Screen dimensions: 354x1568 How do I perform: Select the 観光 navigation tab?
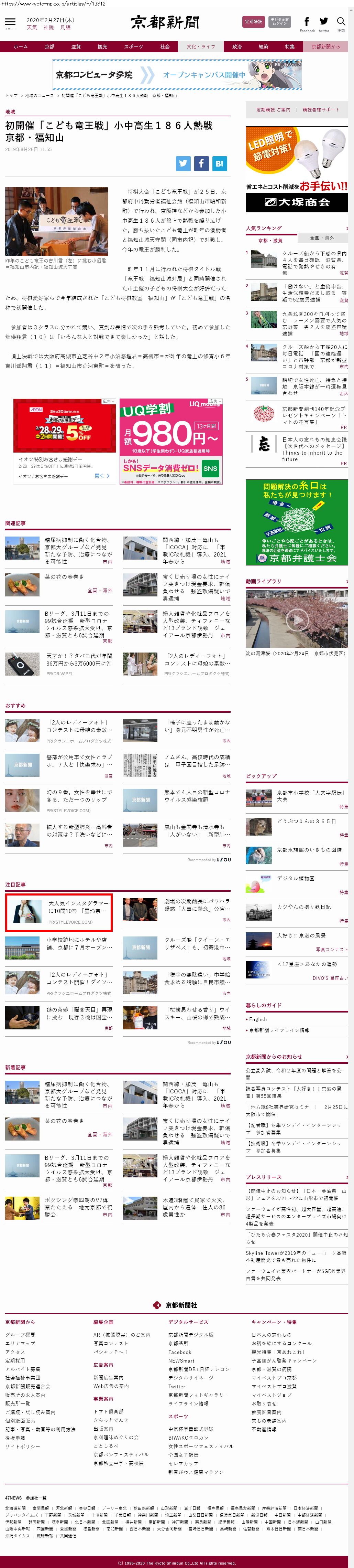click(102, 47)
